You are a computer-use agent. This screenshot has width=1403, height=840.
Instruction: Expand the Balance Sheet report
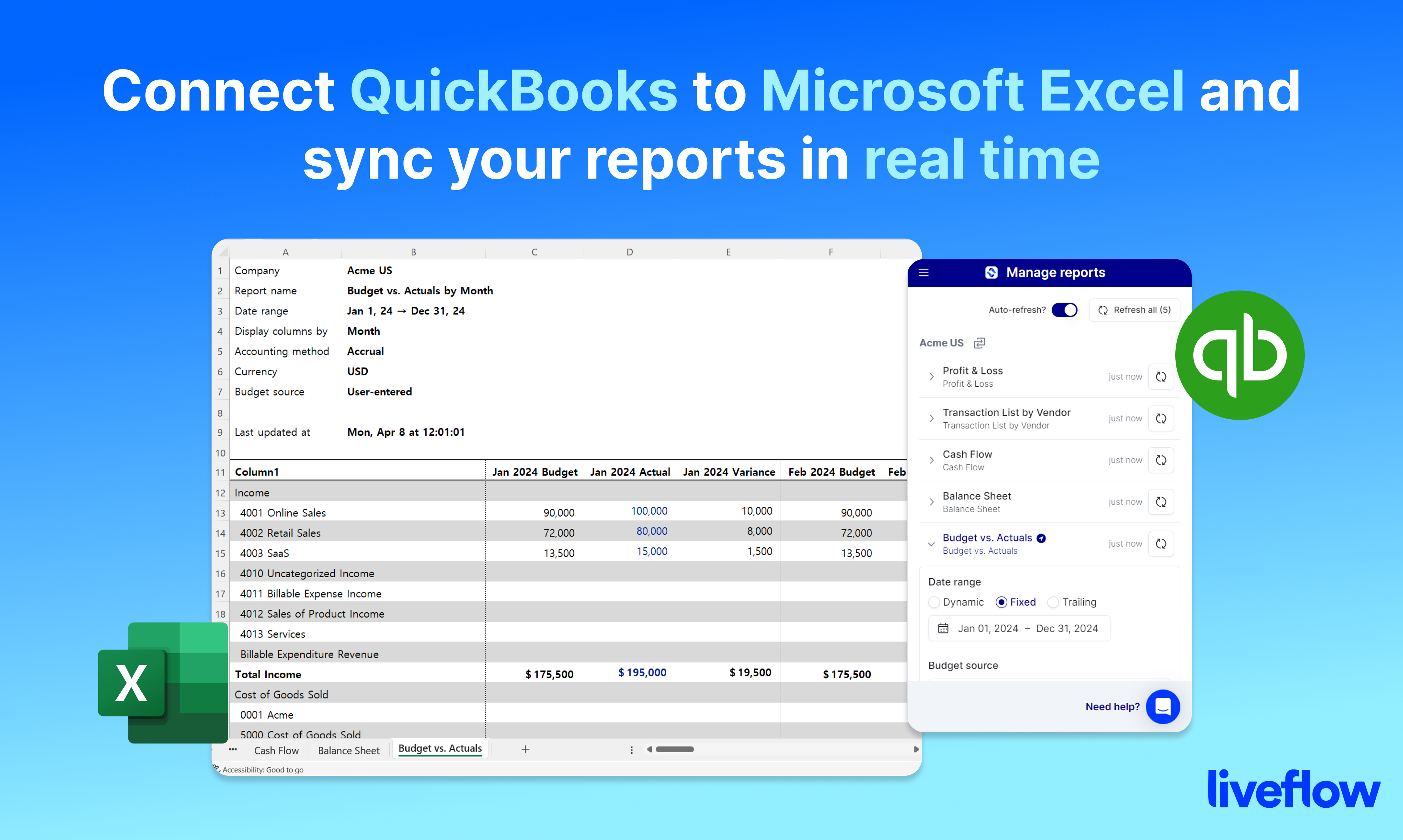click(x=931, y=502)
